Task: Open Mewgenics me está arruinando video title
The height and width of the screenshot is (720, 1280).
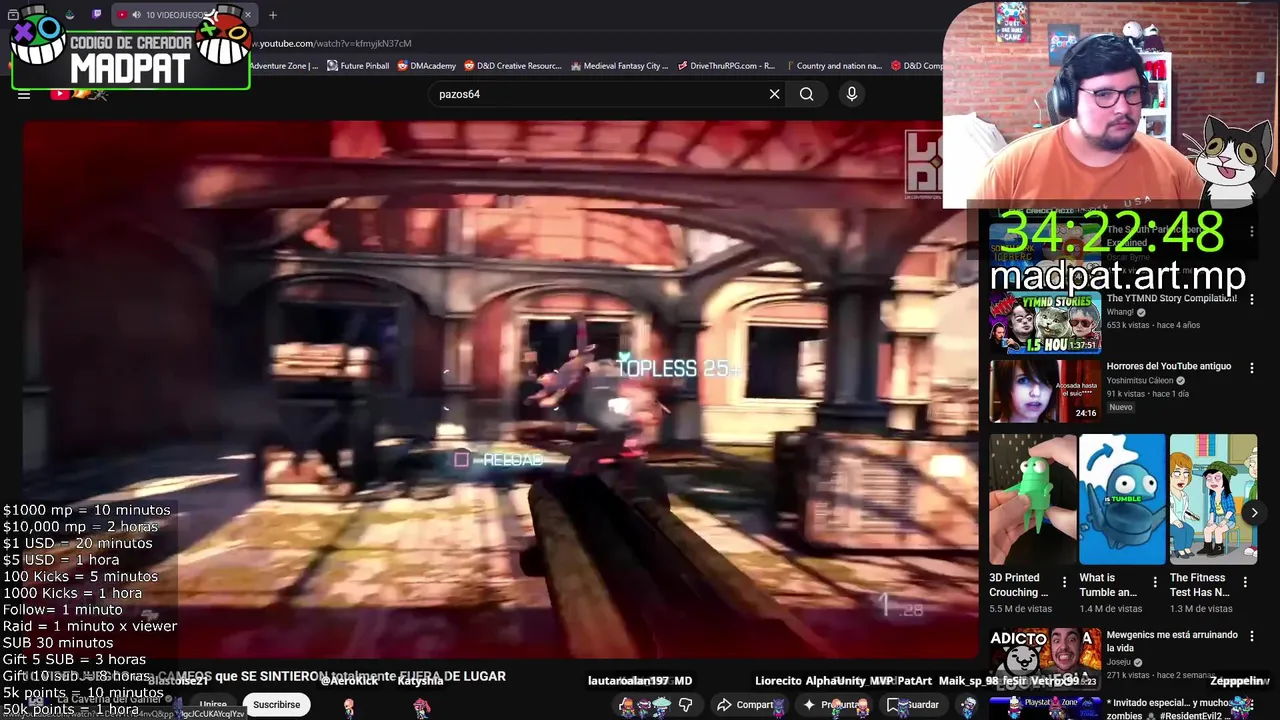Action: (x=1171, y=641)
